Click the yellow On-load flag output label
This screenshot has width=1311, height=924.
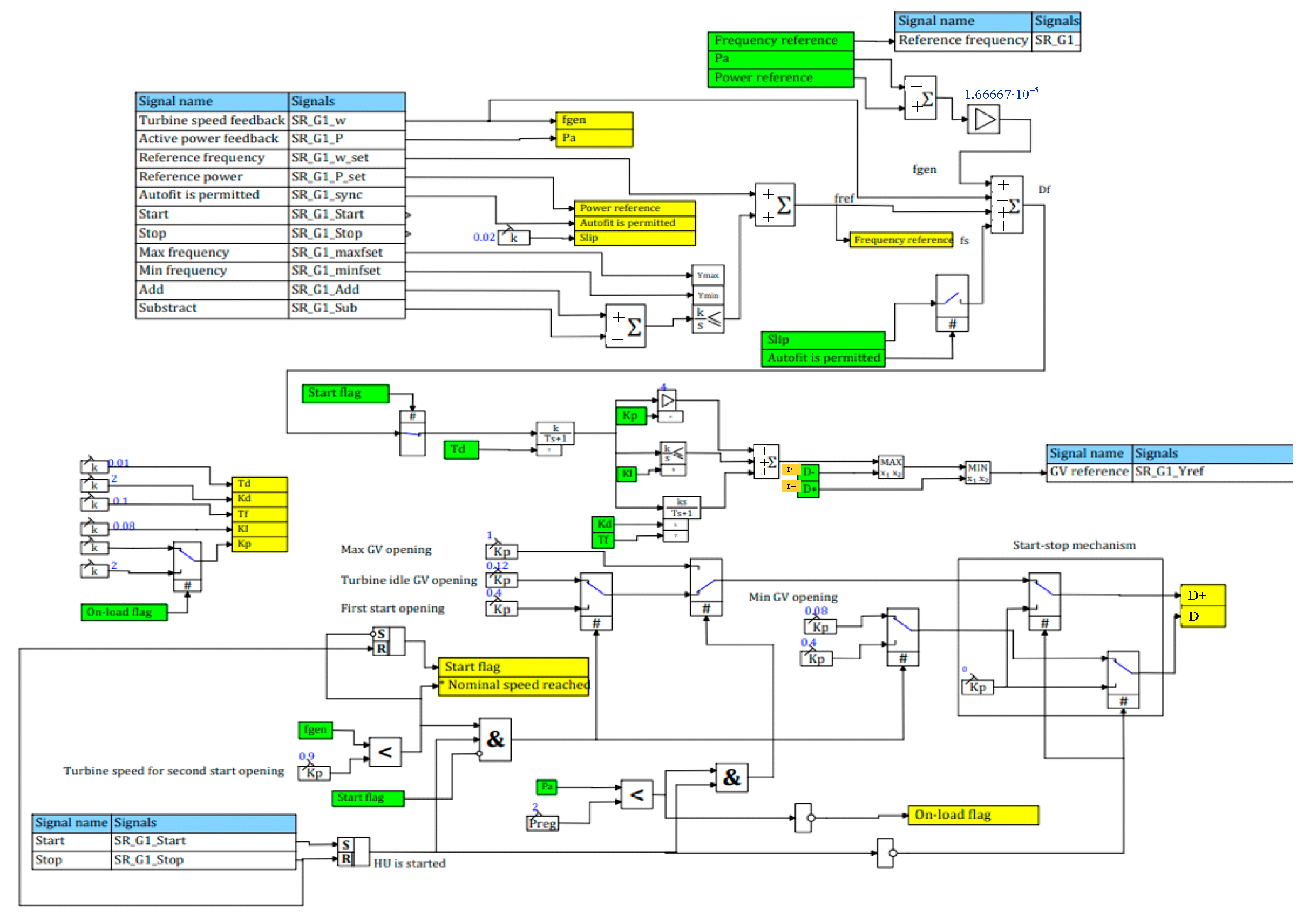(x=973, y=815)
